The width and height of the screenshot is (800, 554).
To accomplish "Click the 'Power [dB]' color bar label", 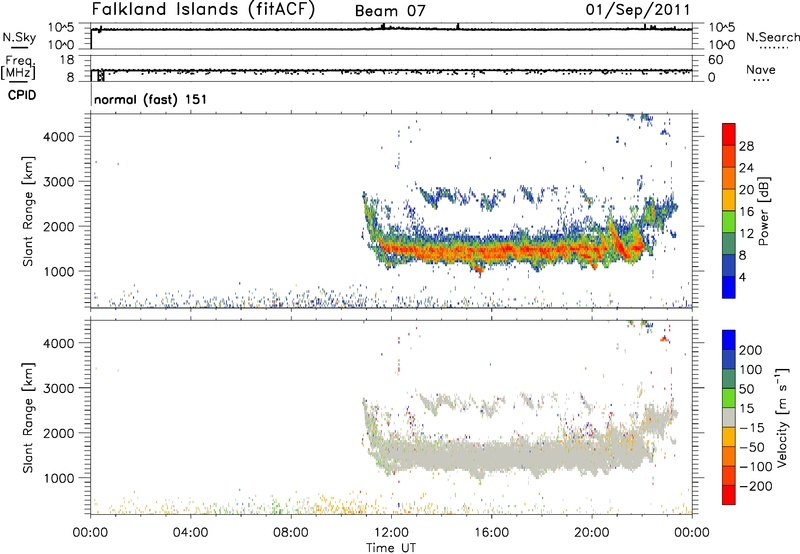I will pos(763,211).
